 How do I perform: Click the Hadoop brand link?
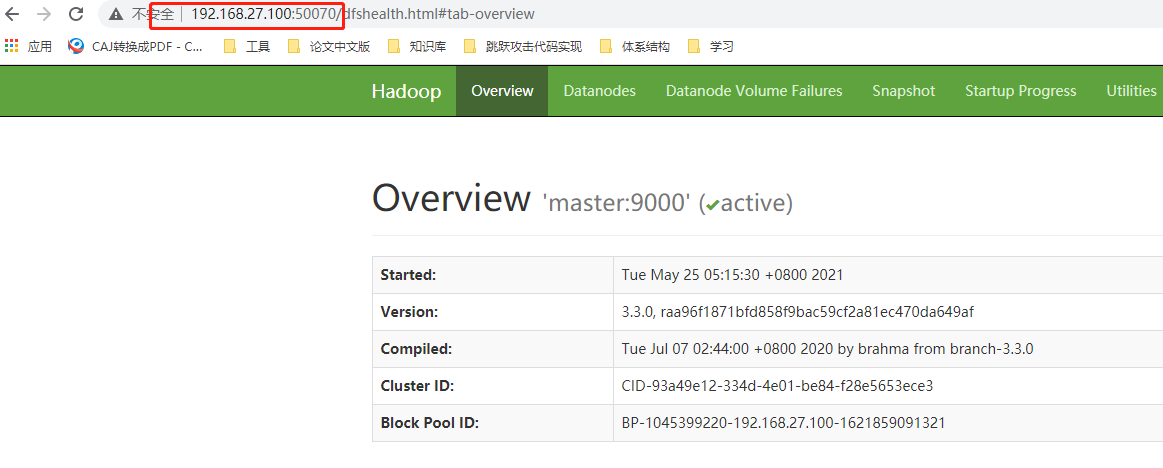pos(406,91)
